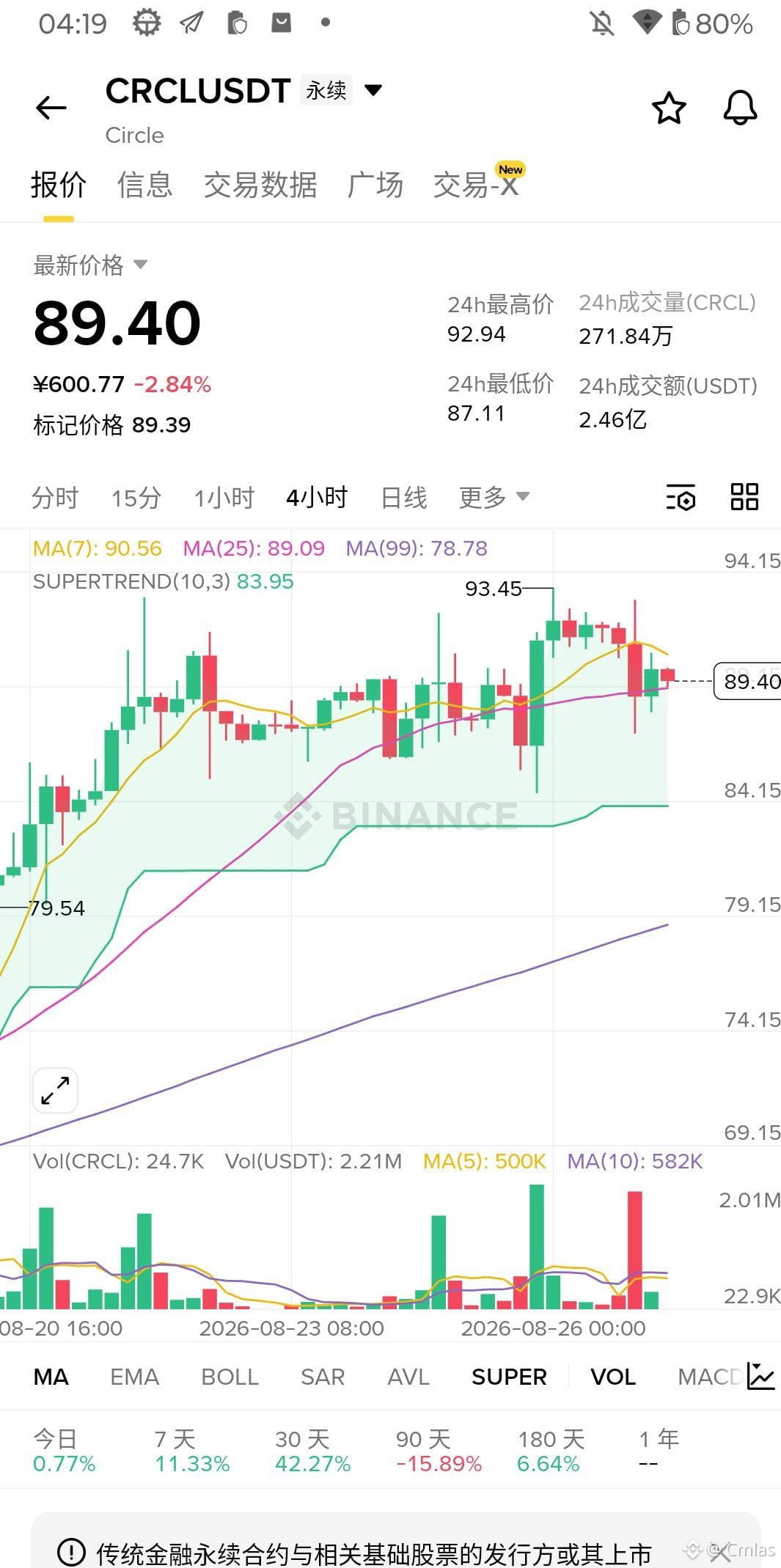Tap the Telegram paper plane status icon
The image size is (781, 1568).
pyautogui.click(x=192, y=23)
